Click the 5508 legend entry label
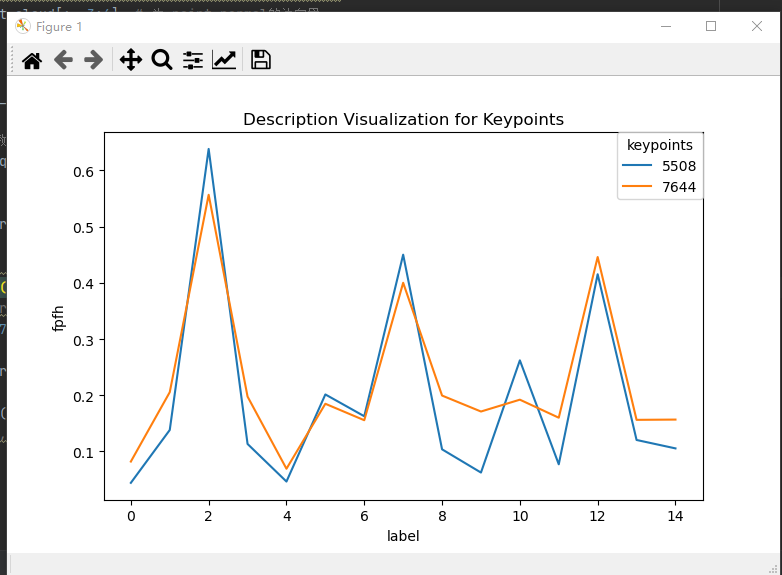The image size is (782, 575). [x=679, y=166]
